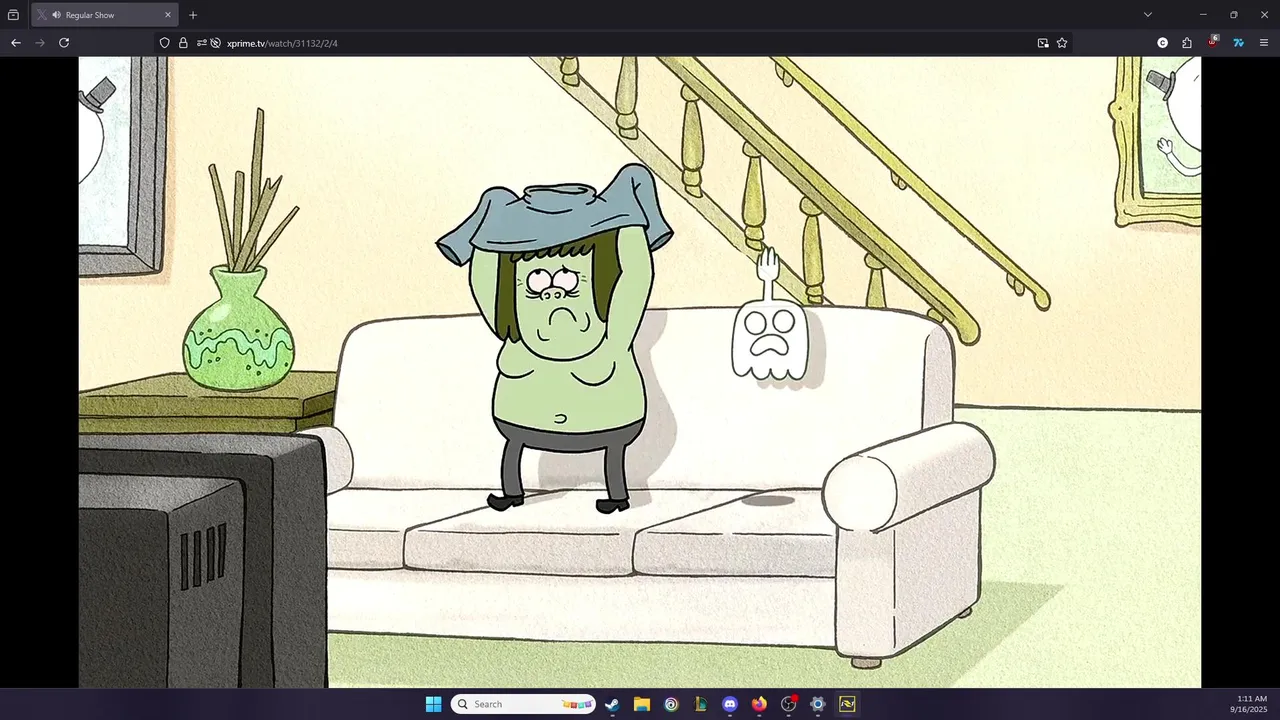Open a new browser tab

pyautogui.click(x=193, y=15)
